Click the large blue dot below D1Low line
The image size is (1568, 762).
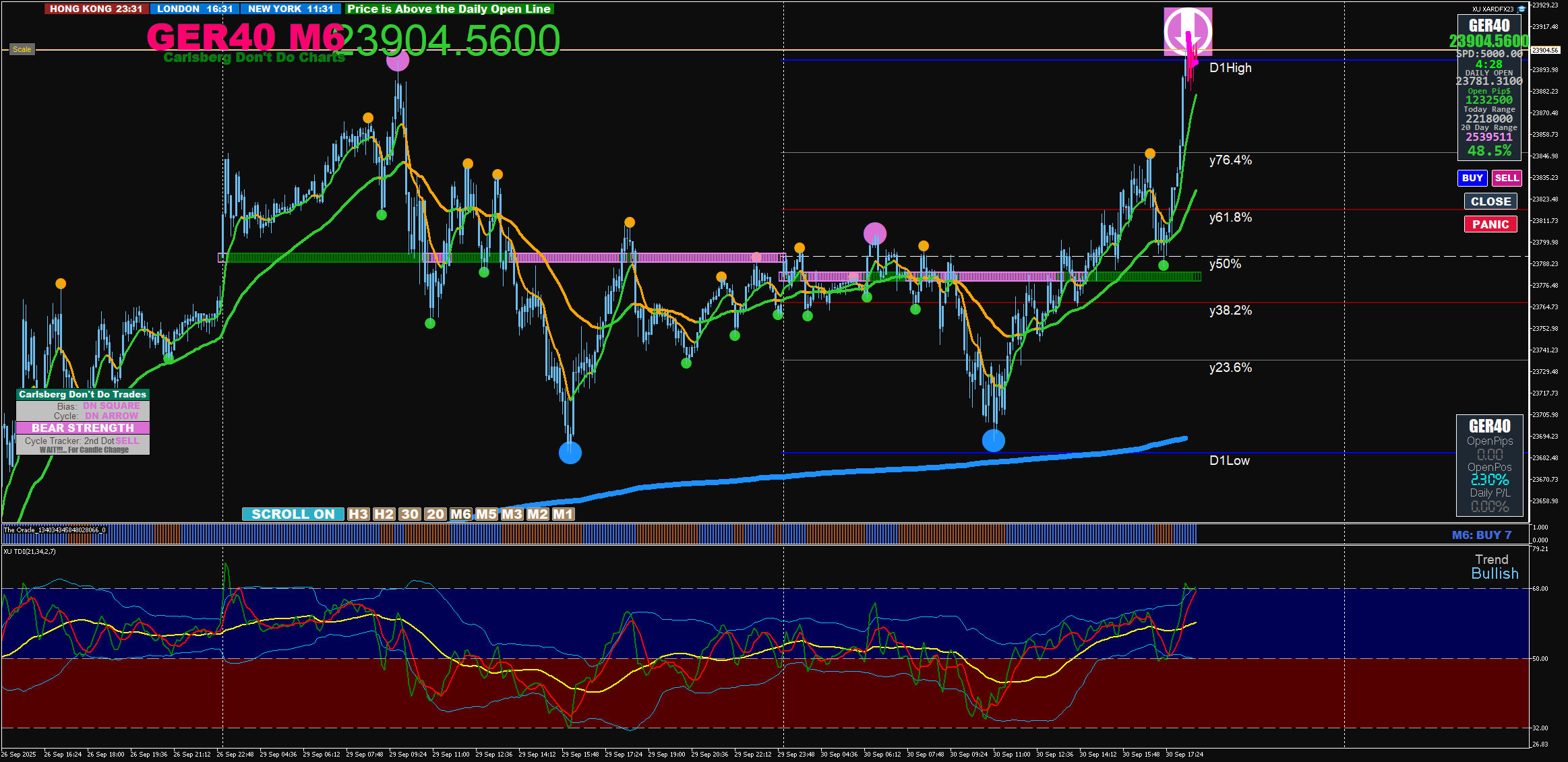pyautogui.click(x=994, y=441)
